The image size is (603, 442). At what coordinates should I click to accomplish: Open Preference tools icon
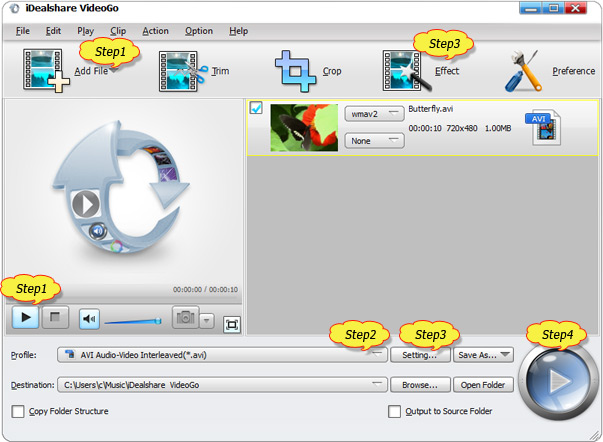click(x=524, y=71)
